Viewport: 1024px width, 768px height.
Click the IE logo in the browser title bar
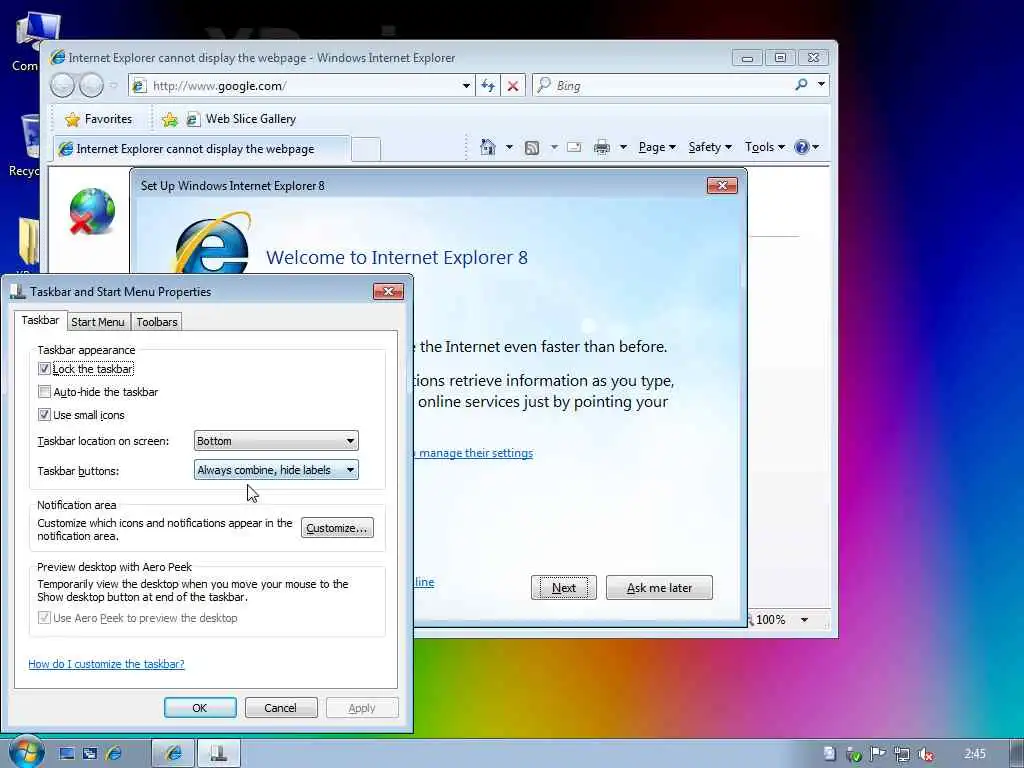[x=57, y=57]
